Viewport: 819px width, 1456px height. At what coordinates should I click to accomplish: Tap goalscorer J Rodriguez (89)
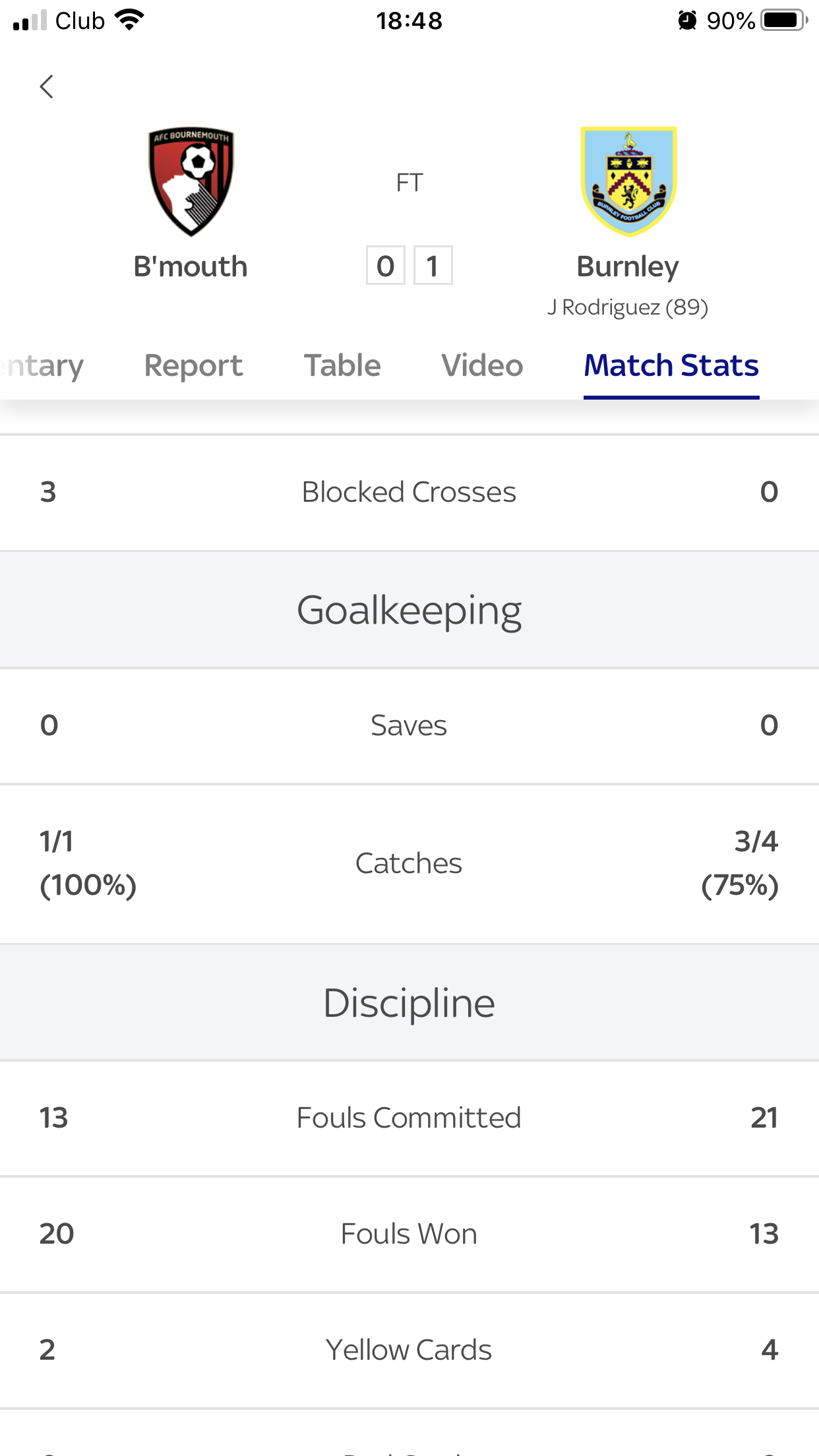(628, 307)
